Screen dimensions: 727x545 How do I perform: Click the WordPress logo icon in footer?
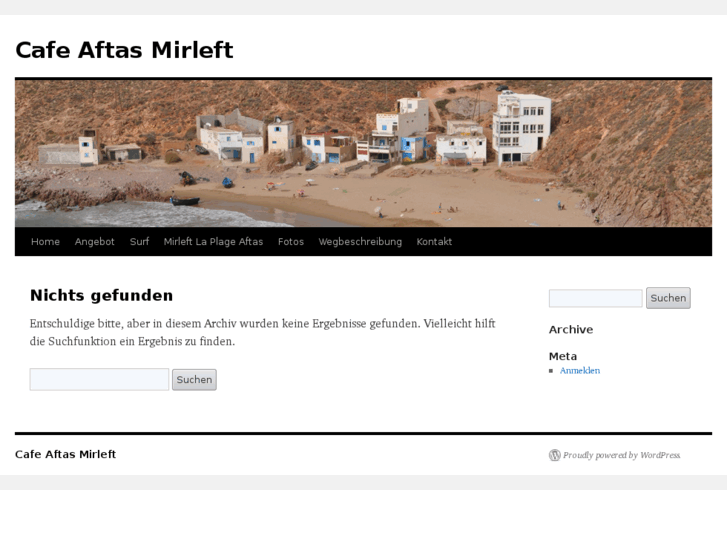click(x=555, y=455)
